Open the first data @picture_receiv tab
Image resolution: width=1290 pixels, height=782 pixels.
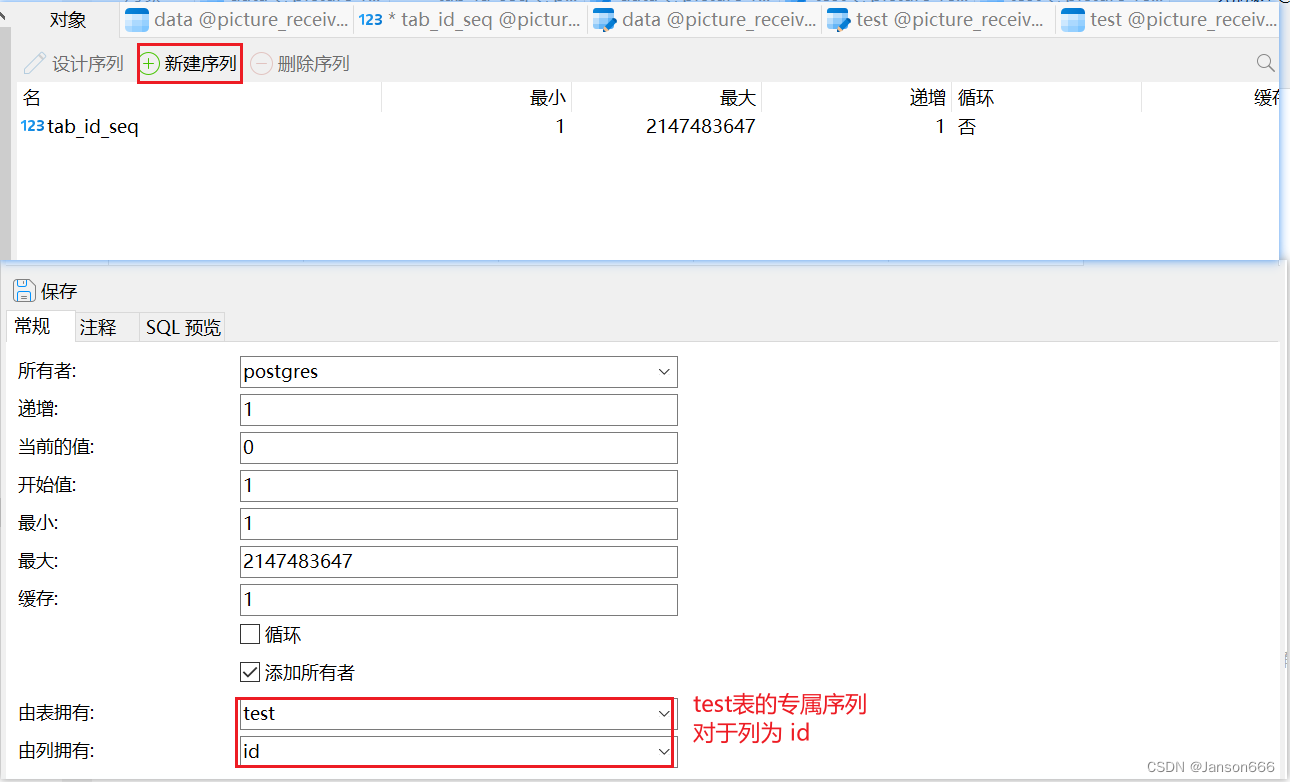238,19
